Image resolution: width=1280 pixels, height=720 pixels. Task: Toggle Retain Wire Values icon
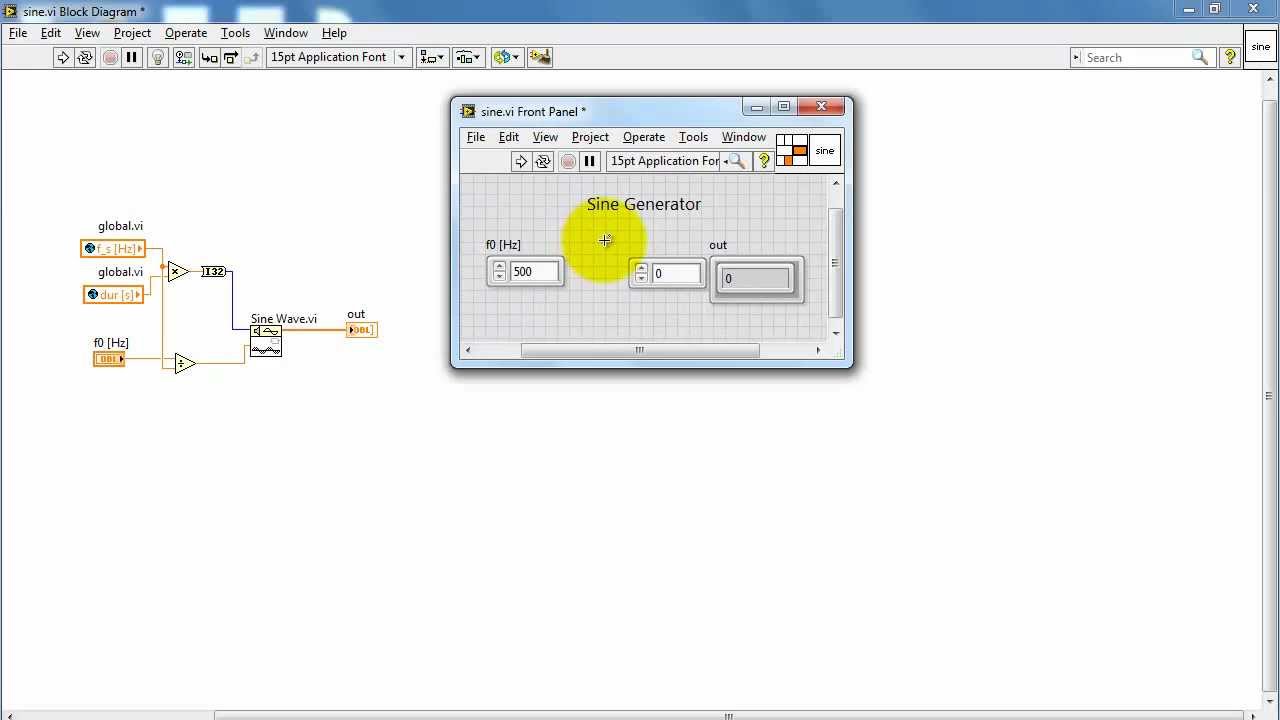point(184,57)
